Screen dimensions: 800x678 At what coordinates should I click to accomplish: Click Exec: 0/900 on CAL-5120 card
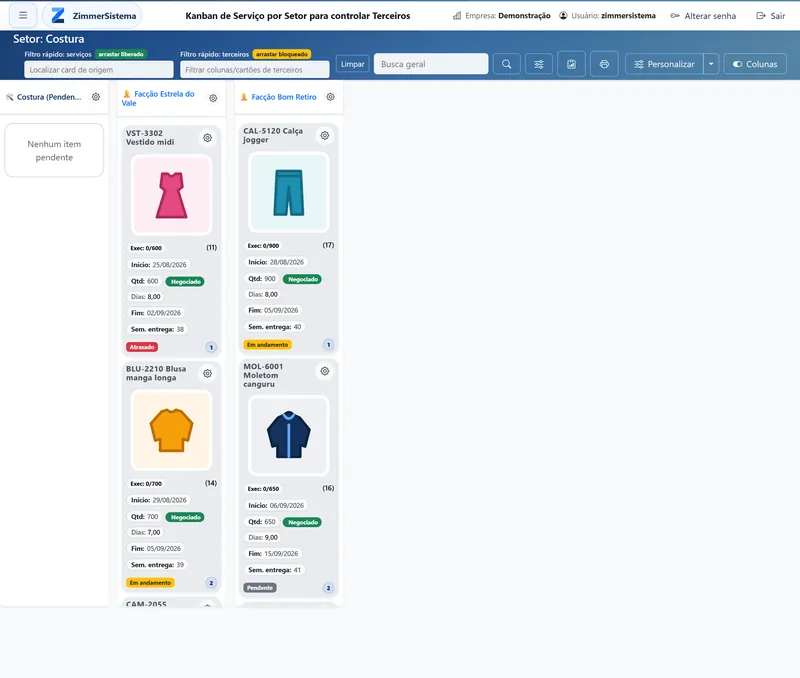point(263,246)
